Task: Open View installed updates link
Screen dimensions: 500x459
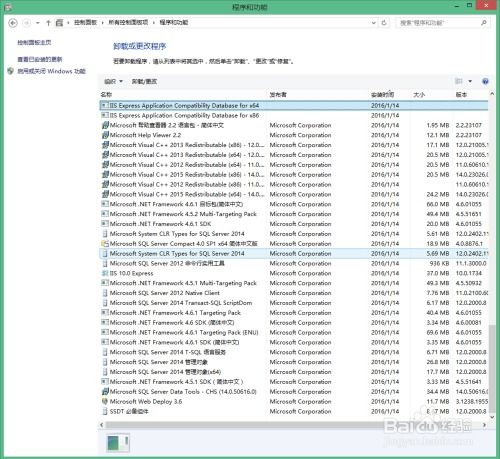Action: point(40,59)
